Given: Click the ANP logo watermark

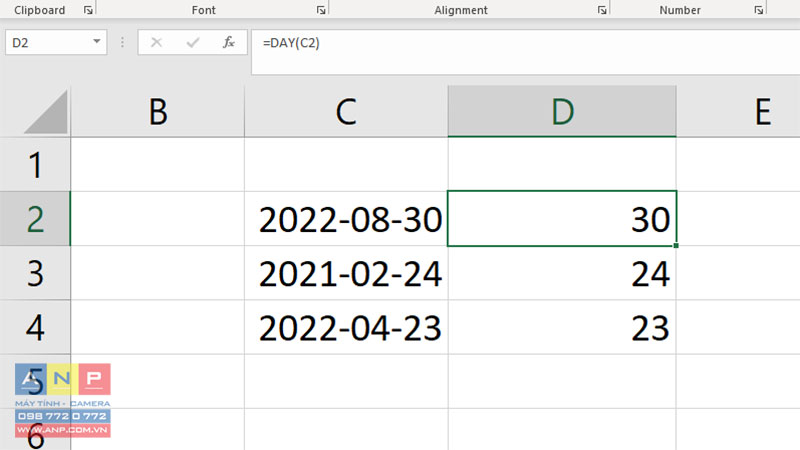Looking at the screenshot, I should click(63, 401).
